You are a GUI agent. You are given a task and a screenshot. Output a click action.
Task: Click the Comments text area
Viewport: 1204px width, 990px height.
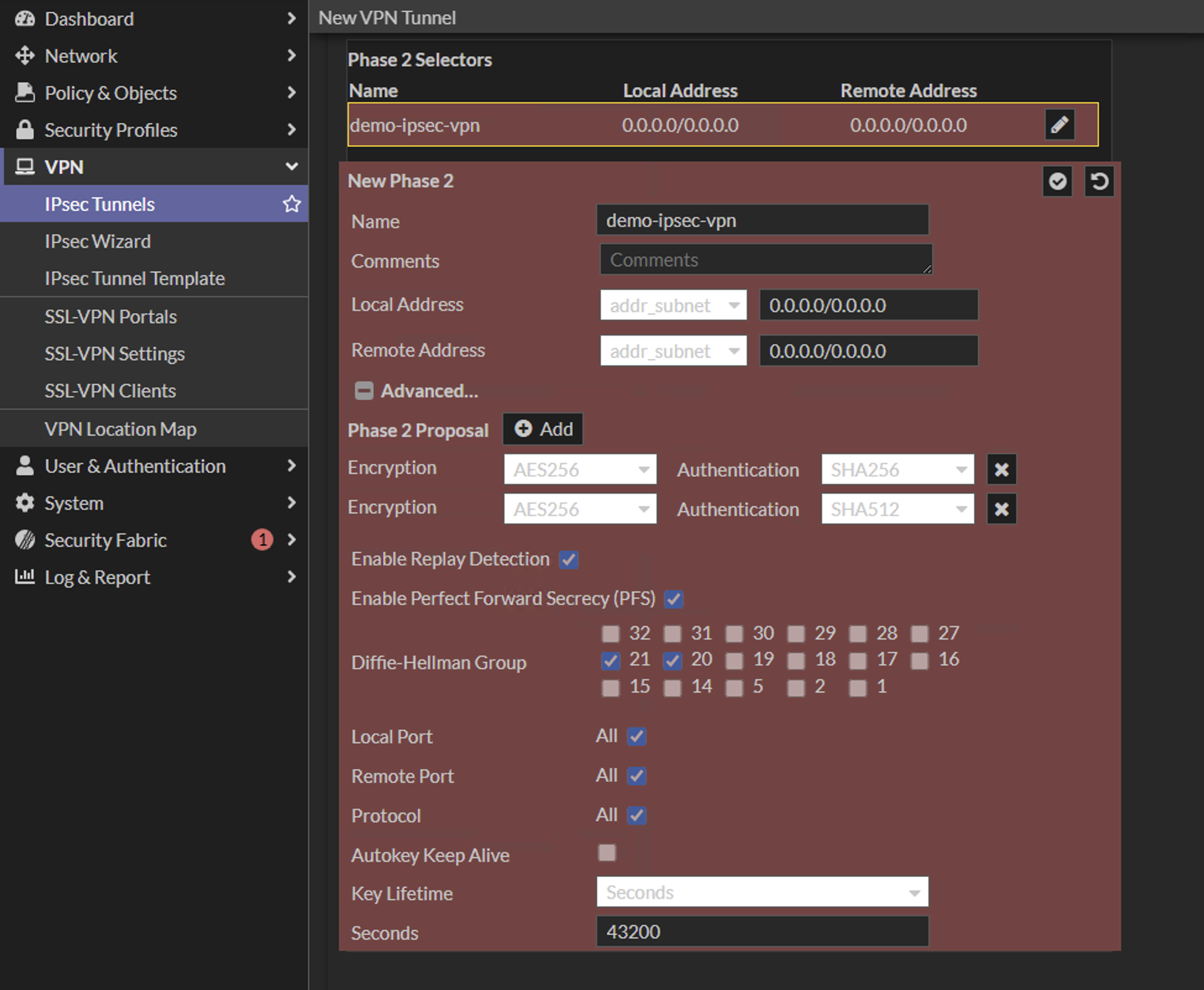[766, 260]
